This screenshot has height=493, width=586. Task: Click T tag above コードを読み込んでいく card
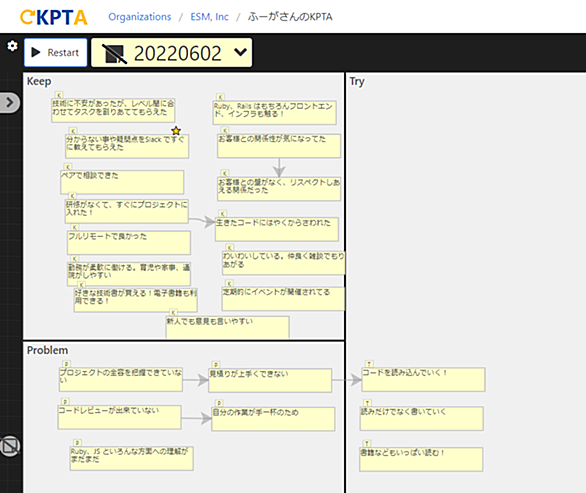pos(369,364)
